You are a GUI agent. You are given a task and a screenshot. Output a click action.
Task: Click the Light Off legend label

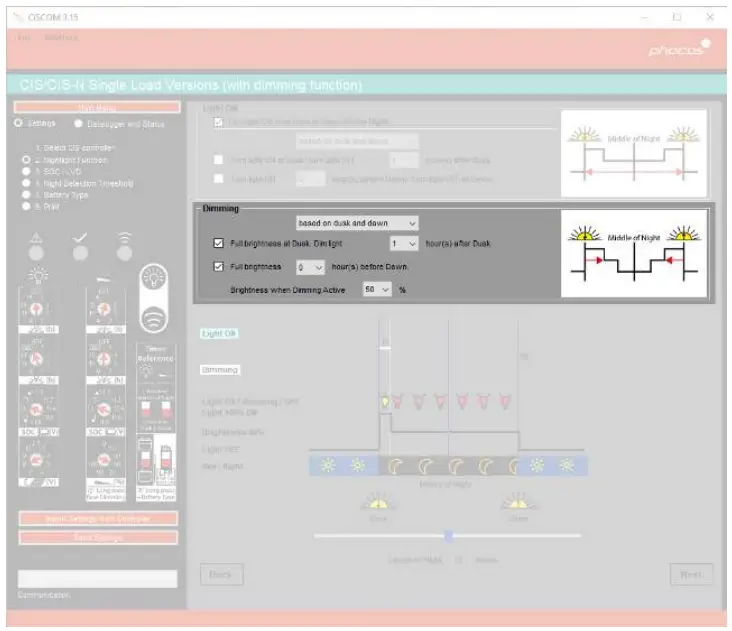pos(218,333)
